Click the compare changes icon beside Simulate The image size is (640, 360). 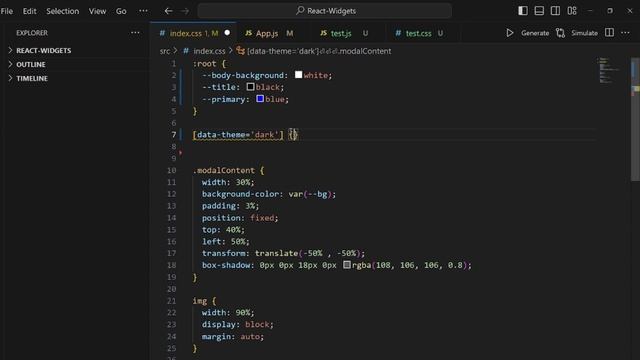tap(560, 33)
